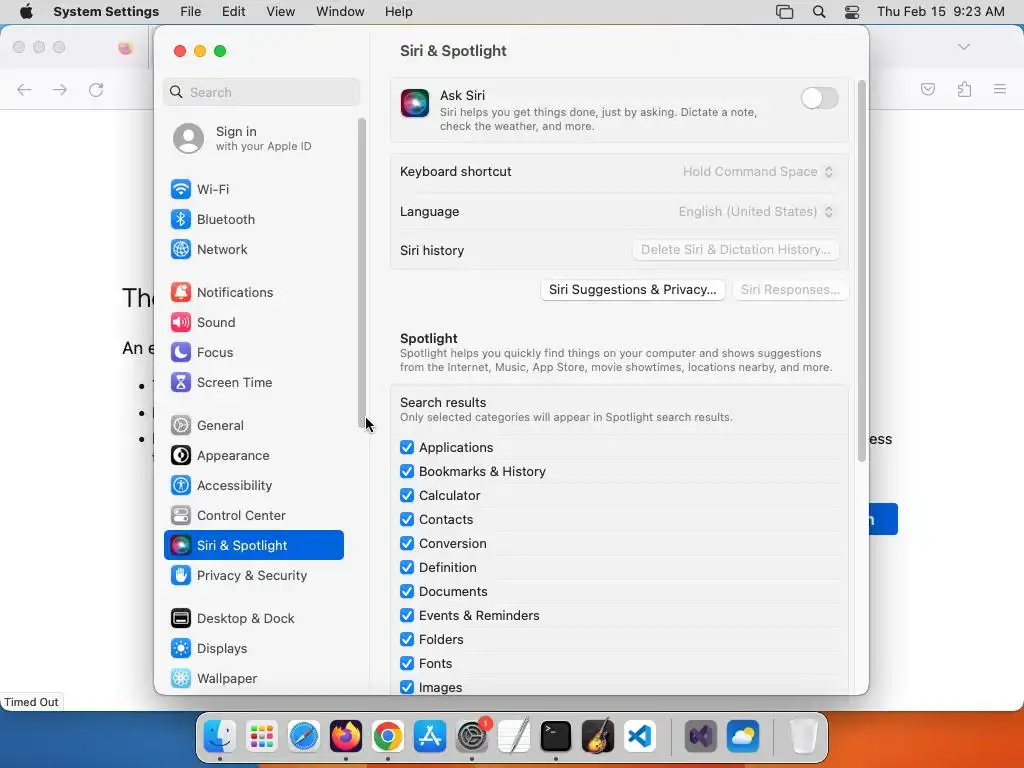Open Safari from the Dock
Viewport: 1024px width, 768px height.
click(x=304, y=737)
